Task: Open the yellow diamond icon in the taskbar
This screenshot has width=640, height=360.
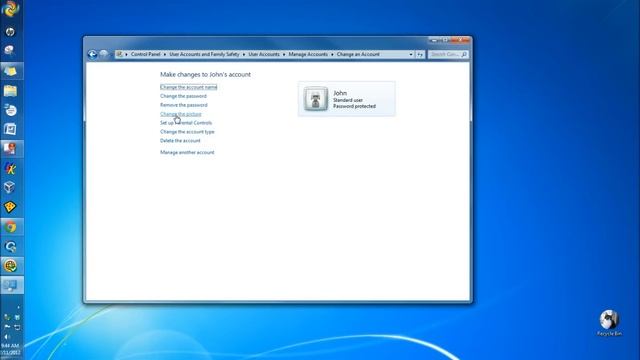Action: click(10, 207)
